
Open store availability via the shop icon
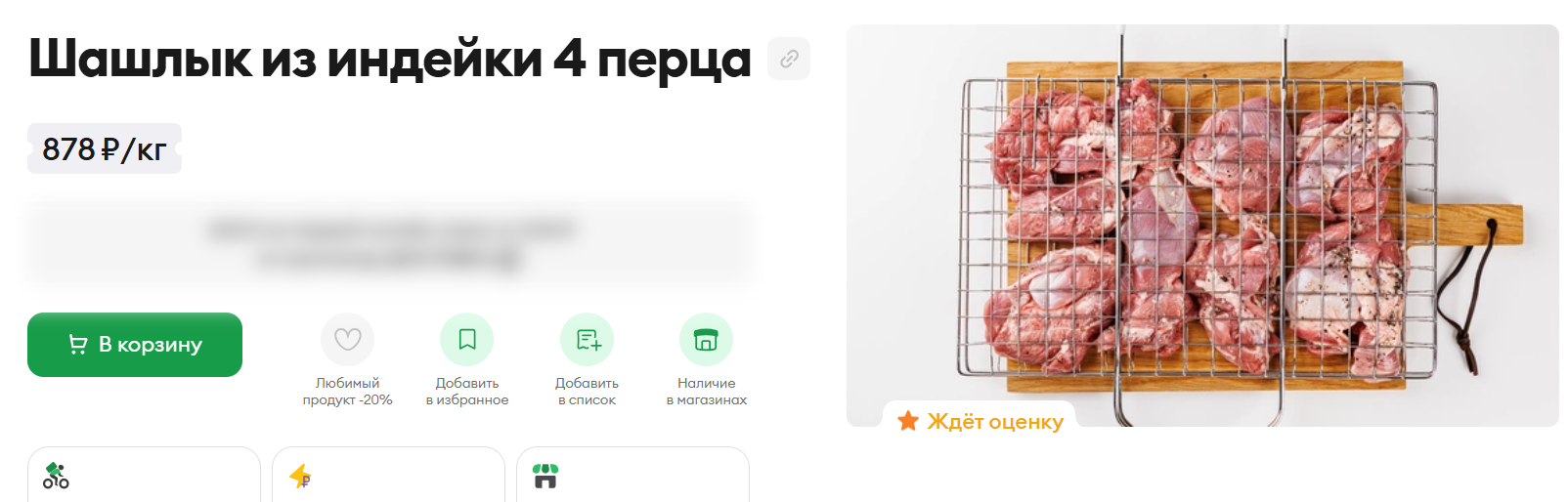click(x=706, y=339)
